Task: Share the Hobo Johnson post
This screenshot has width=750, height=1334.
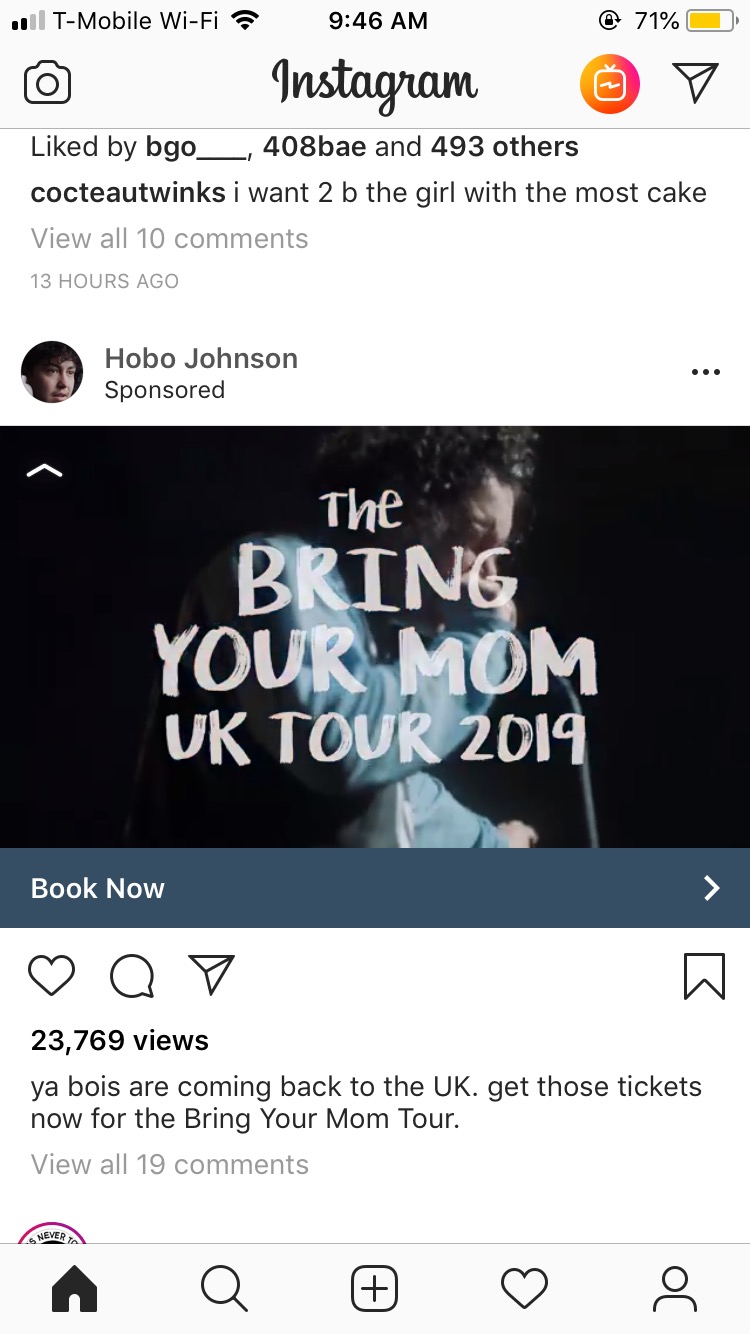Action: coord(211,975)
